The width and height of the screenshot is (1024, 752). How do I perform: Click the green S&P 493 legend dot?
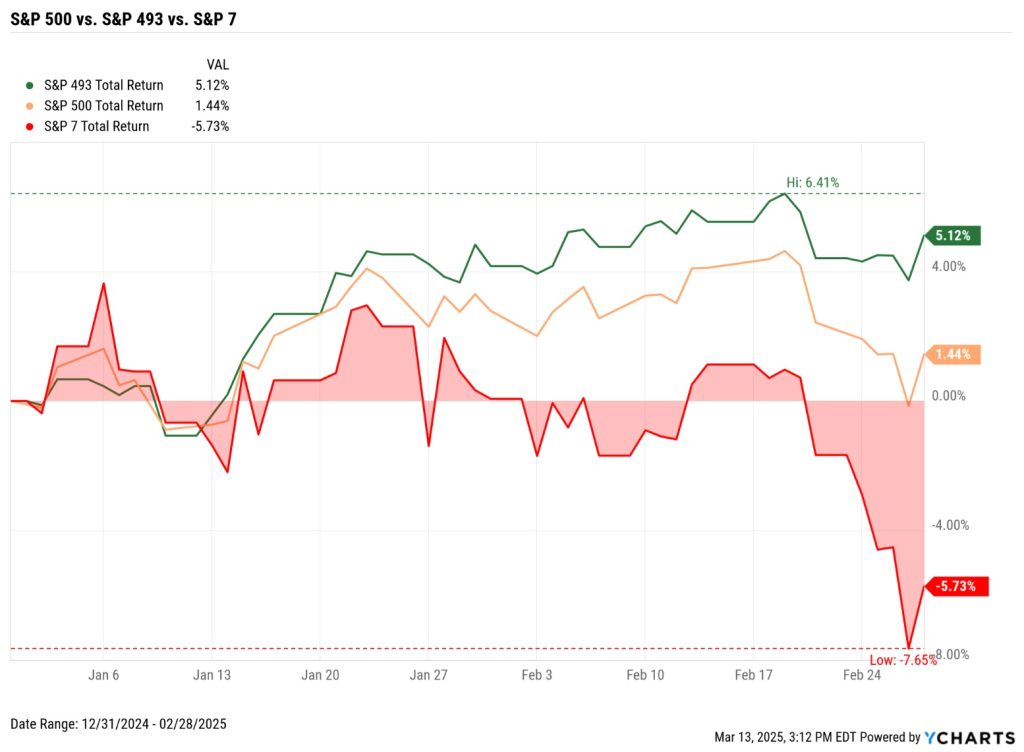(29, 86)
